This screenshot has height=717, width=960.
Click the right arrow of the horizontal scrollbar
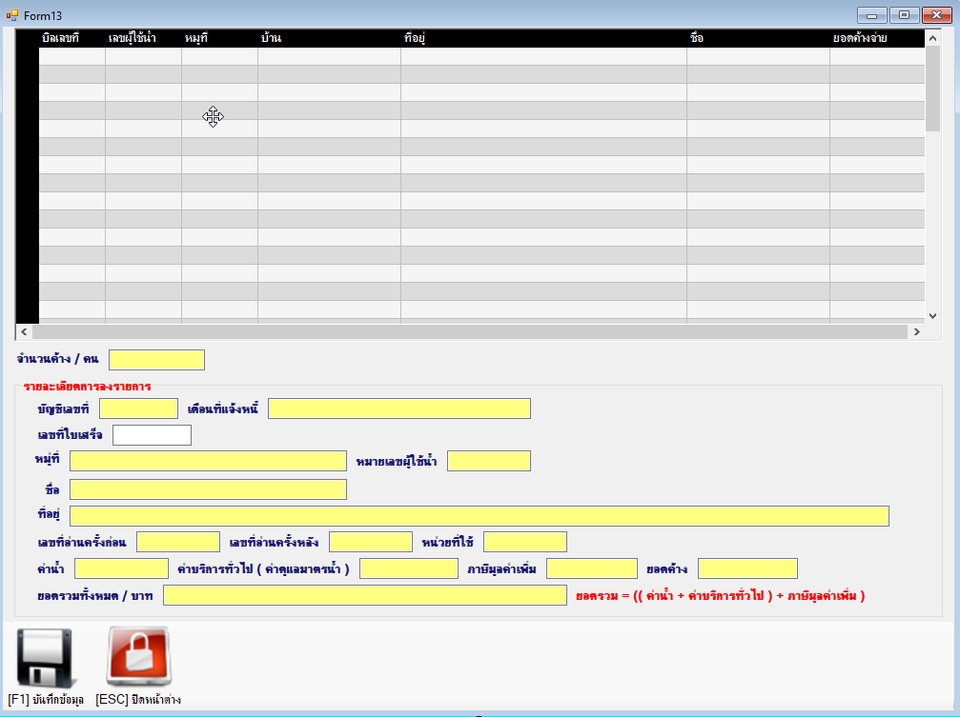coord(918,331)
